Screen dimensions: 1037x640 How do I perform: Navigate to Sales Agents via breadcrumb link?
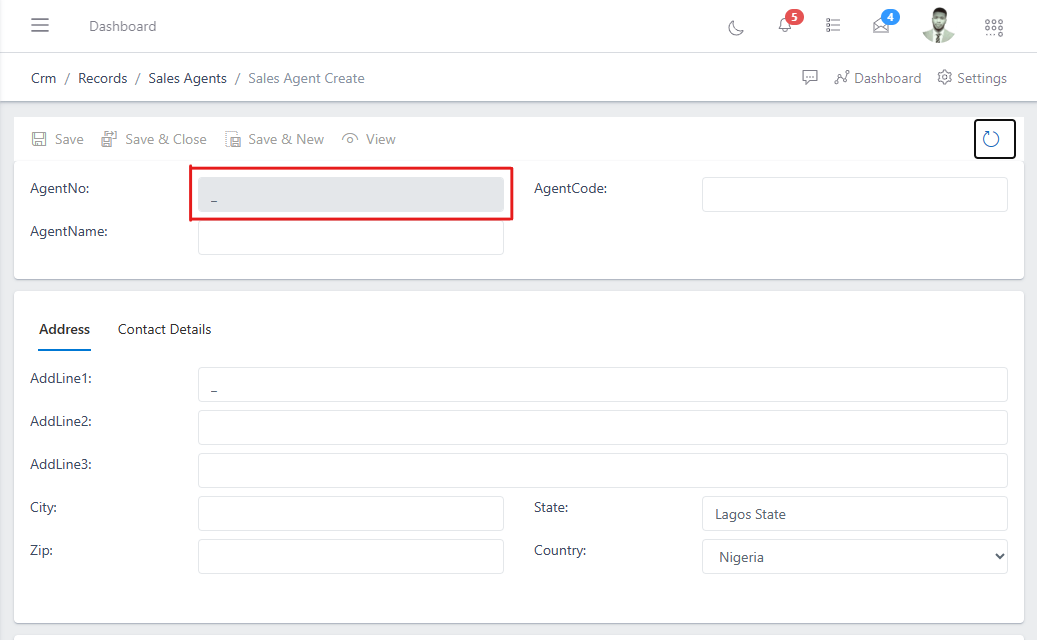[187, 77]
